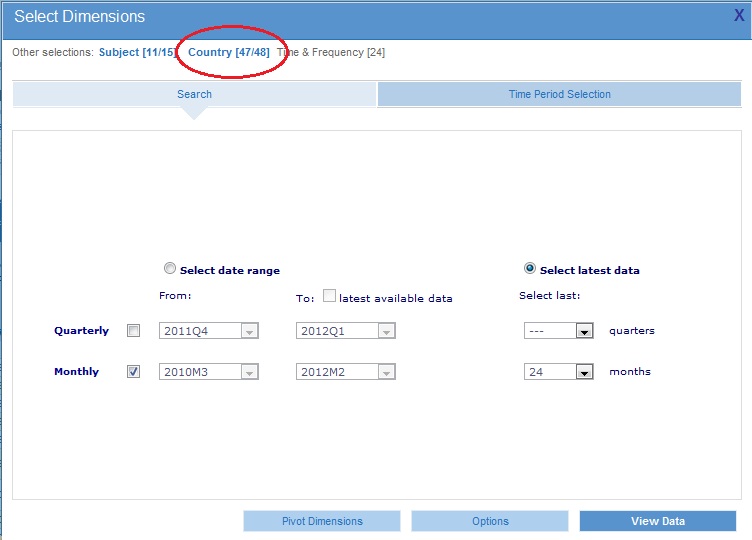Screen dimensions: 752x540
Task: Choose the Select latest data radio option
Action: tap(530, 269)
